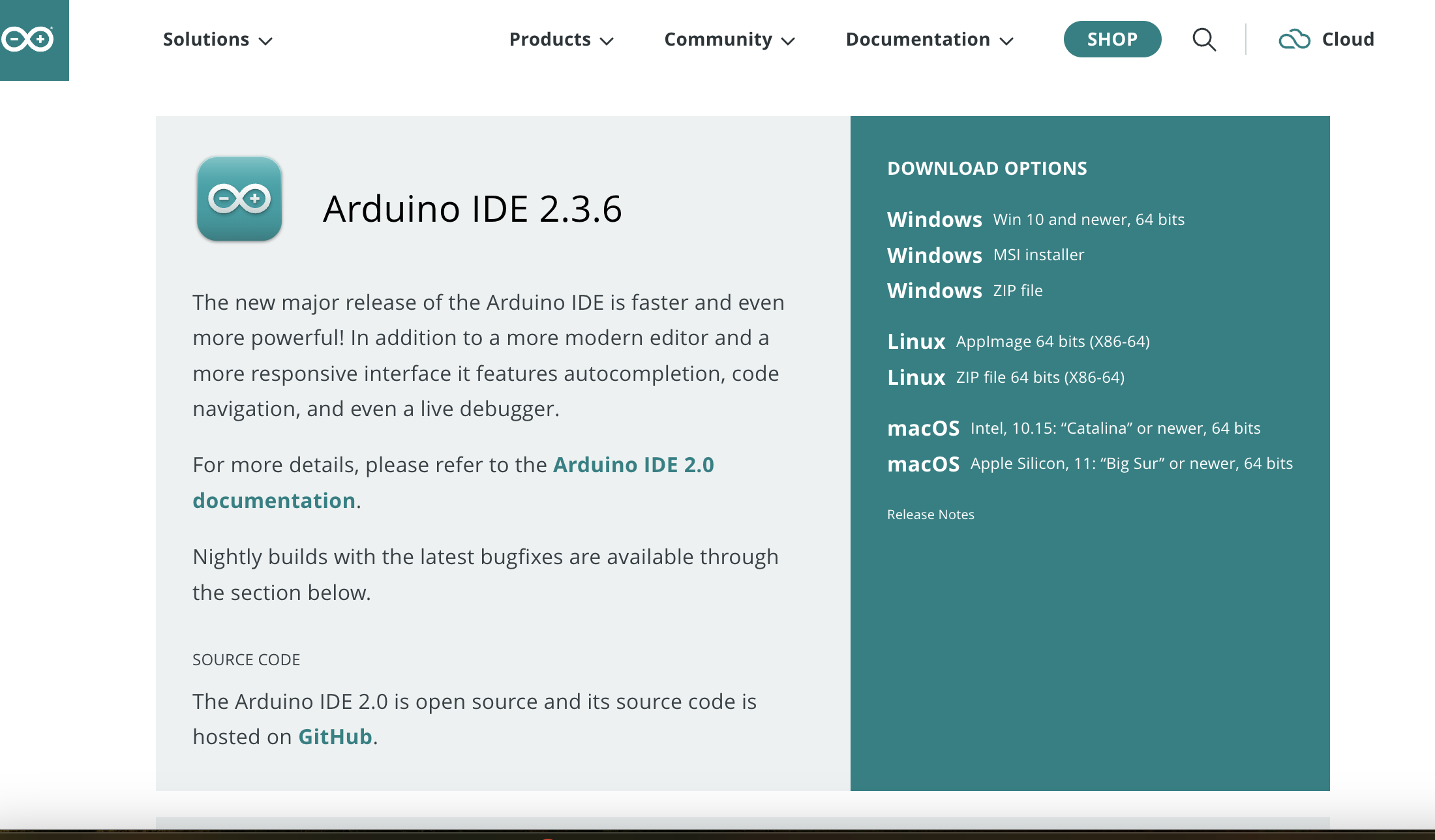Open the search magnifier icon
1435x840 pixels.
pyautogui.click(x=1204, y=40)
